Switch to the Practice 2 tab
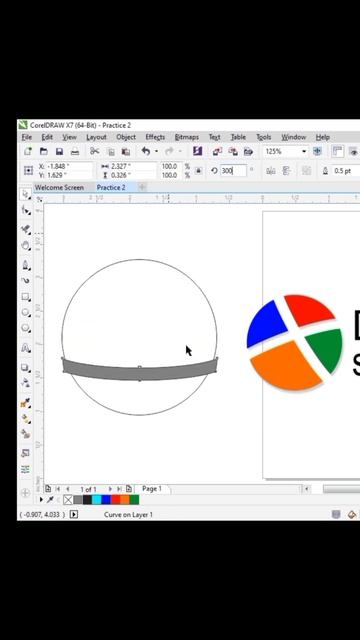 [111, 187]
